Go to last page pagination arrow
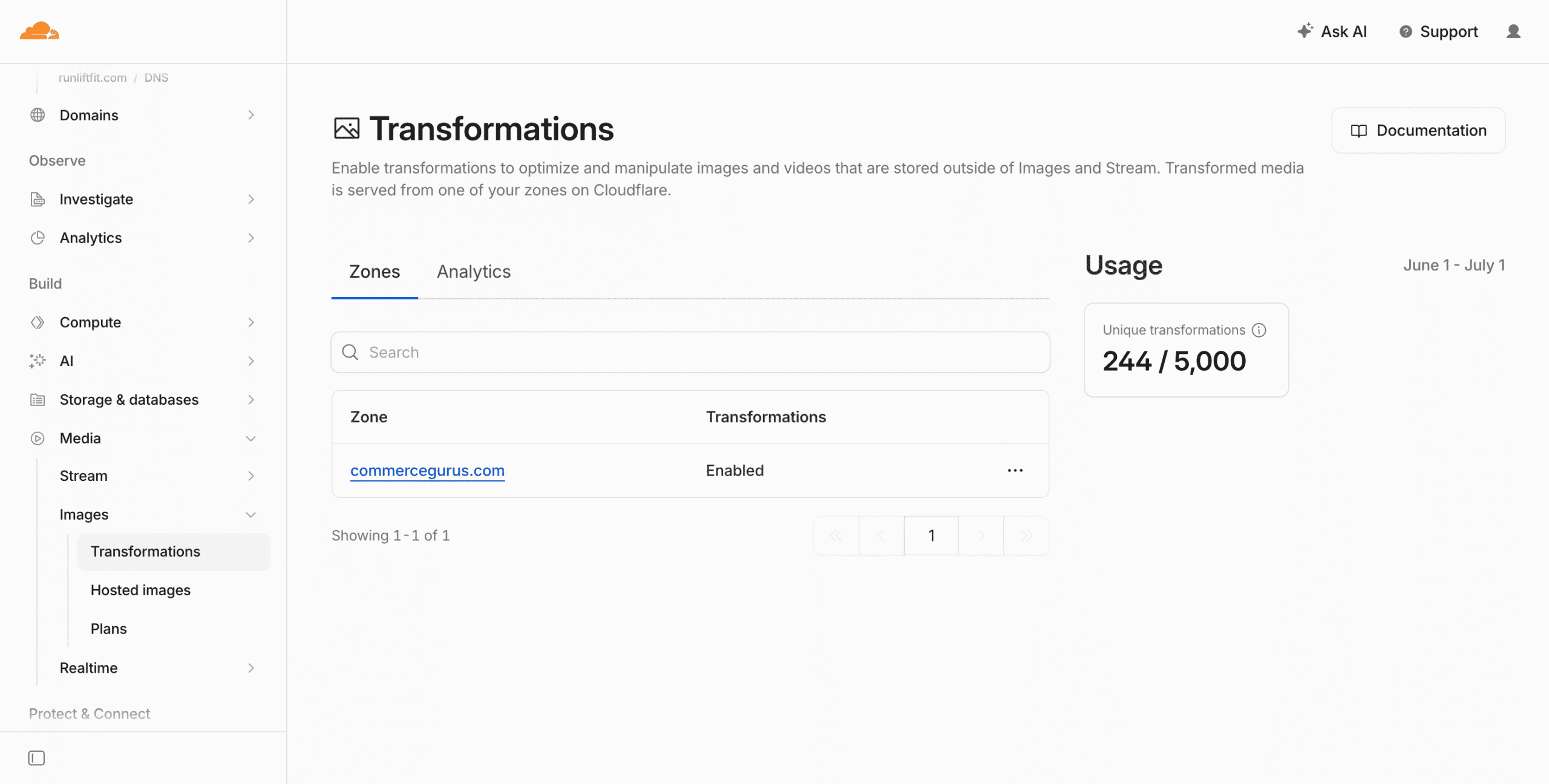Screen dimensions: 1549x784 [1026, 535]
